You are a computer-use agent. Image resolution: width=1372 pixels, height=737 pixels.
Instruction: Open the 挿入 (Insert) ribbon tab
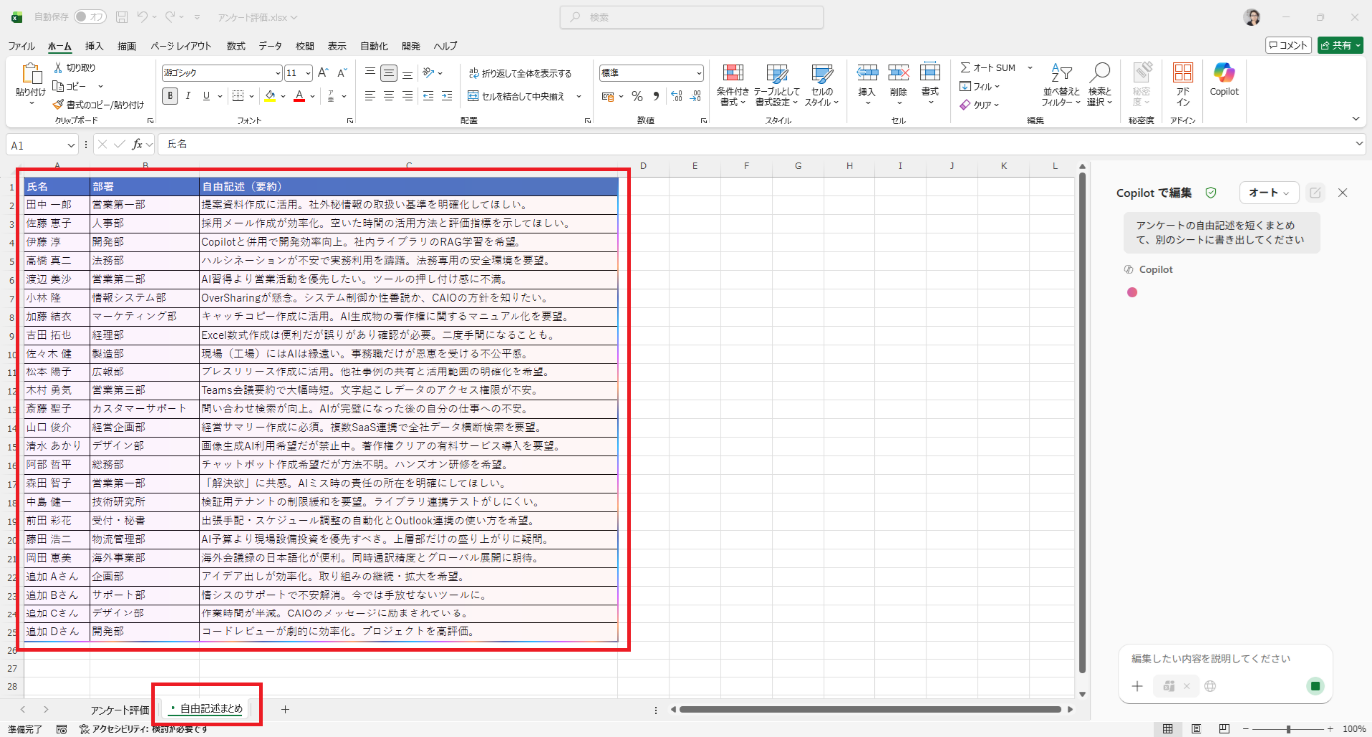click(x=94, y=46)
